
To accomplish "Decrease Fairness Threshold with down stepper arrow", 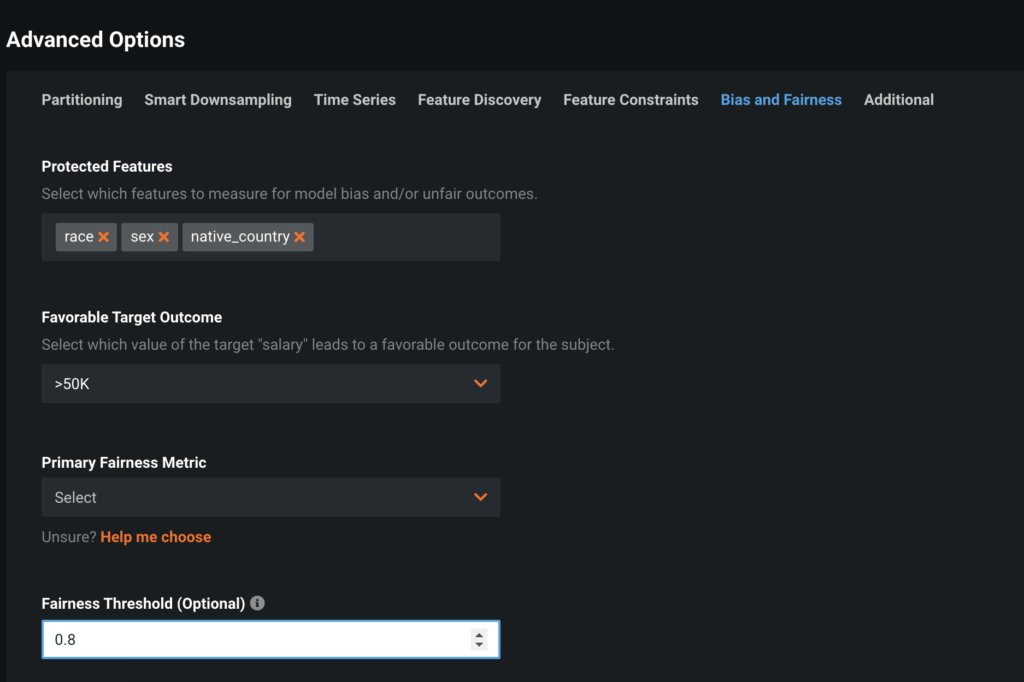I will click(x=479, y=645).
